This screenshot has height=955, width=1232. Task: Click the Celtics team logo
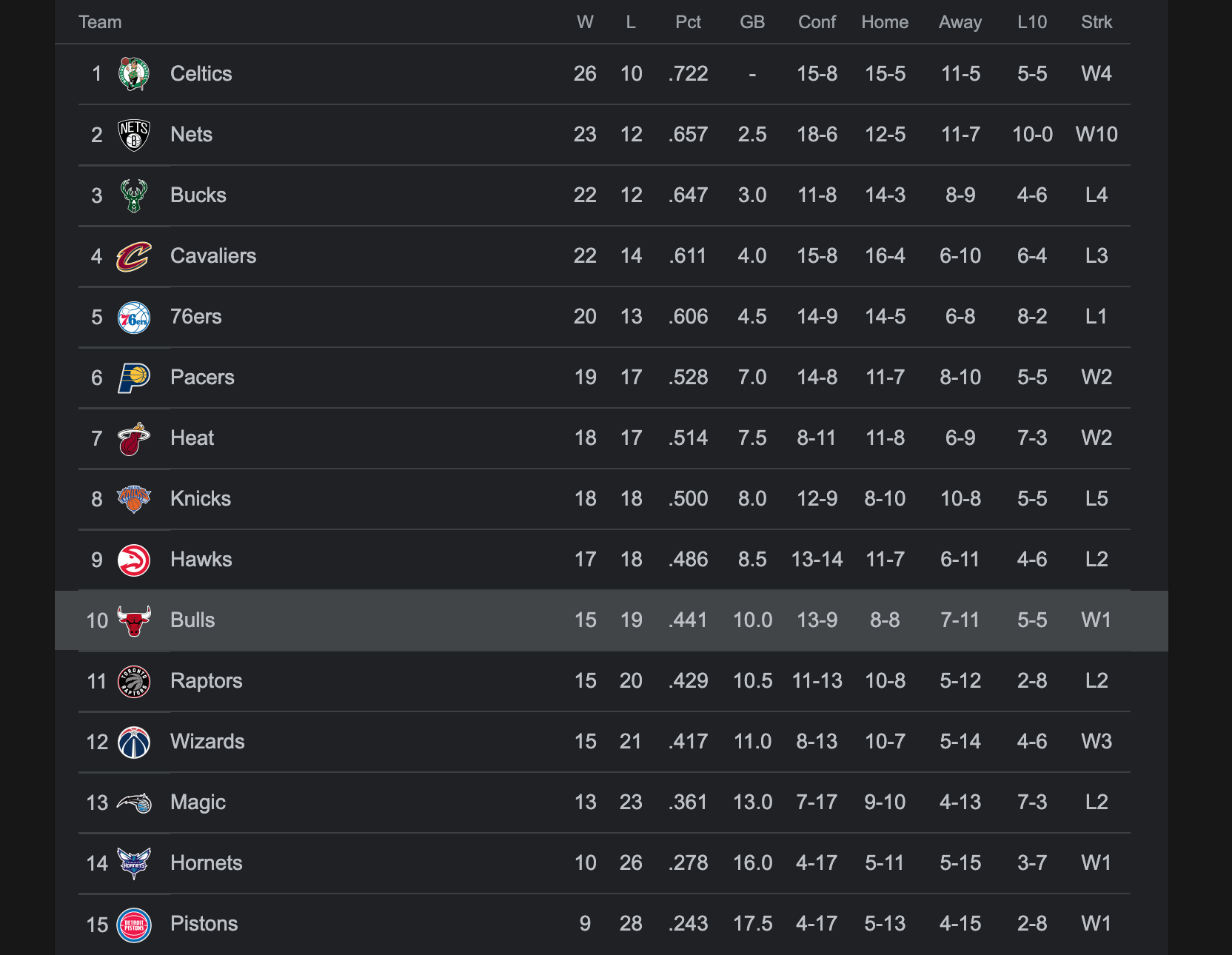(134, 74)
